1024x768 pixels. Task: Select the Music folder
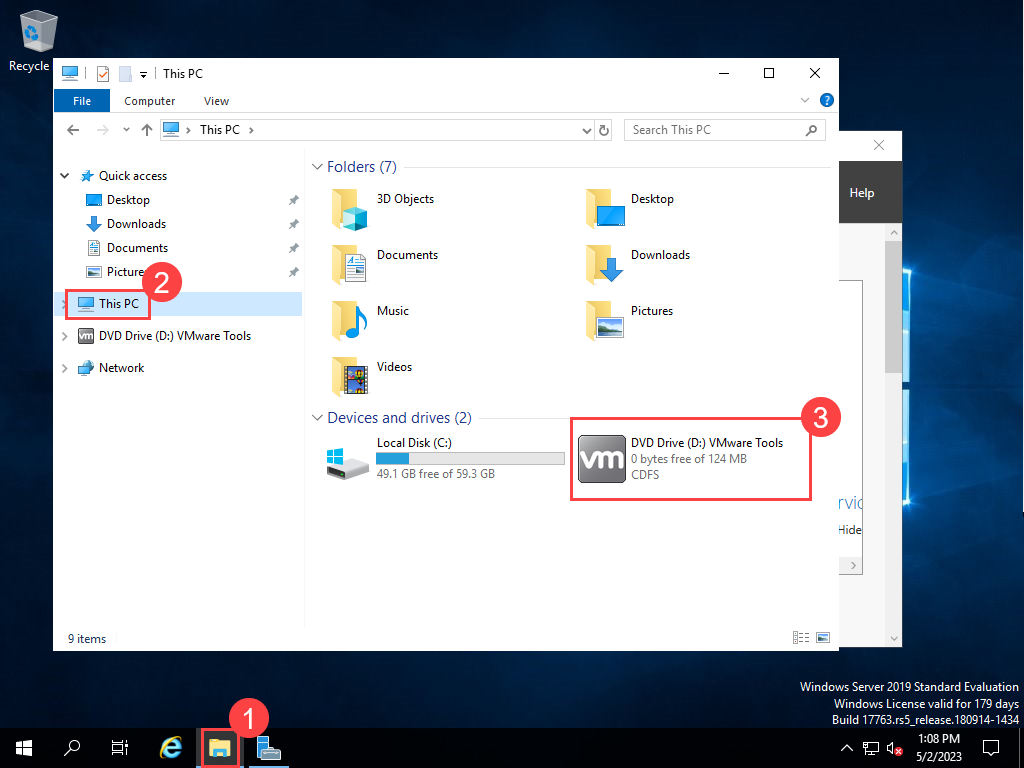pos(370,321)
